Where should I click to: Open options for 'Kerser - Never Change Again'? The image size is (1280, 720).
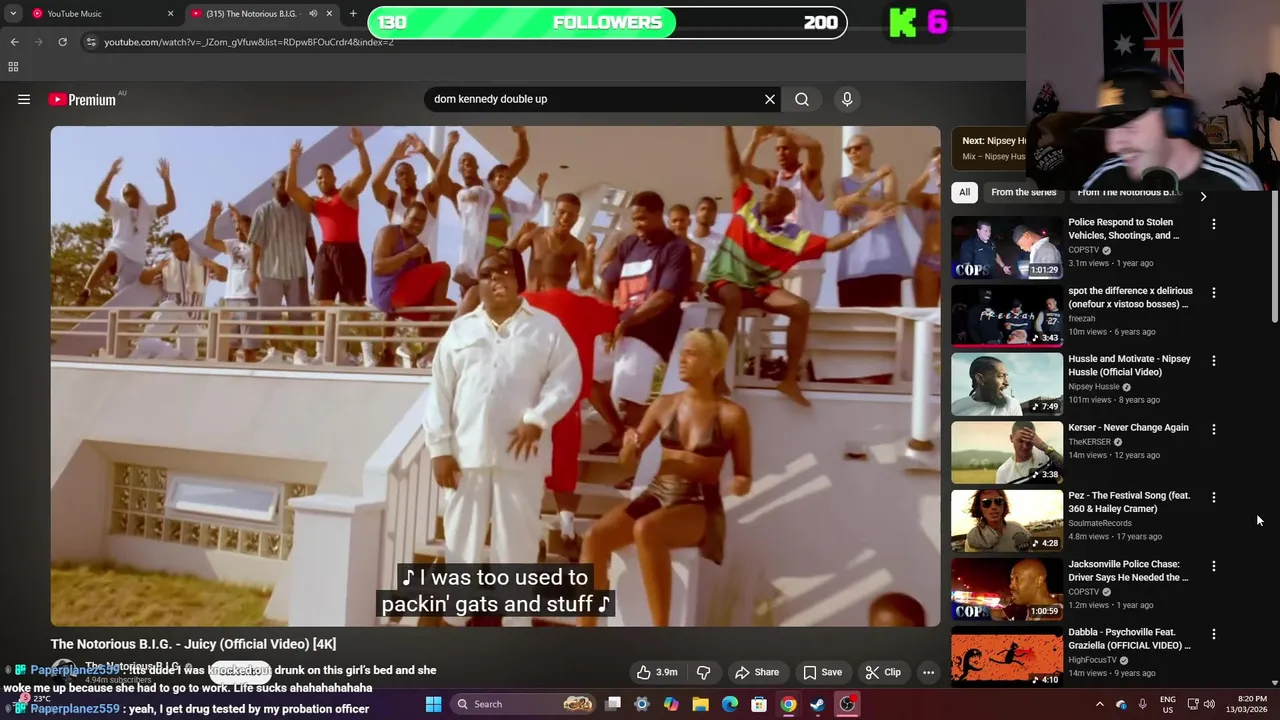coord(1214,429)
